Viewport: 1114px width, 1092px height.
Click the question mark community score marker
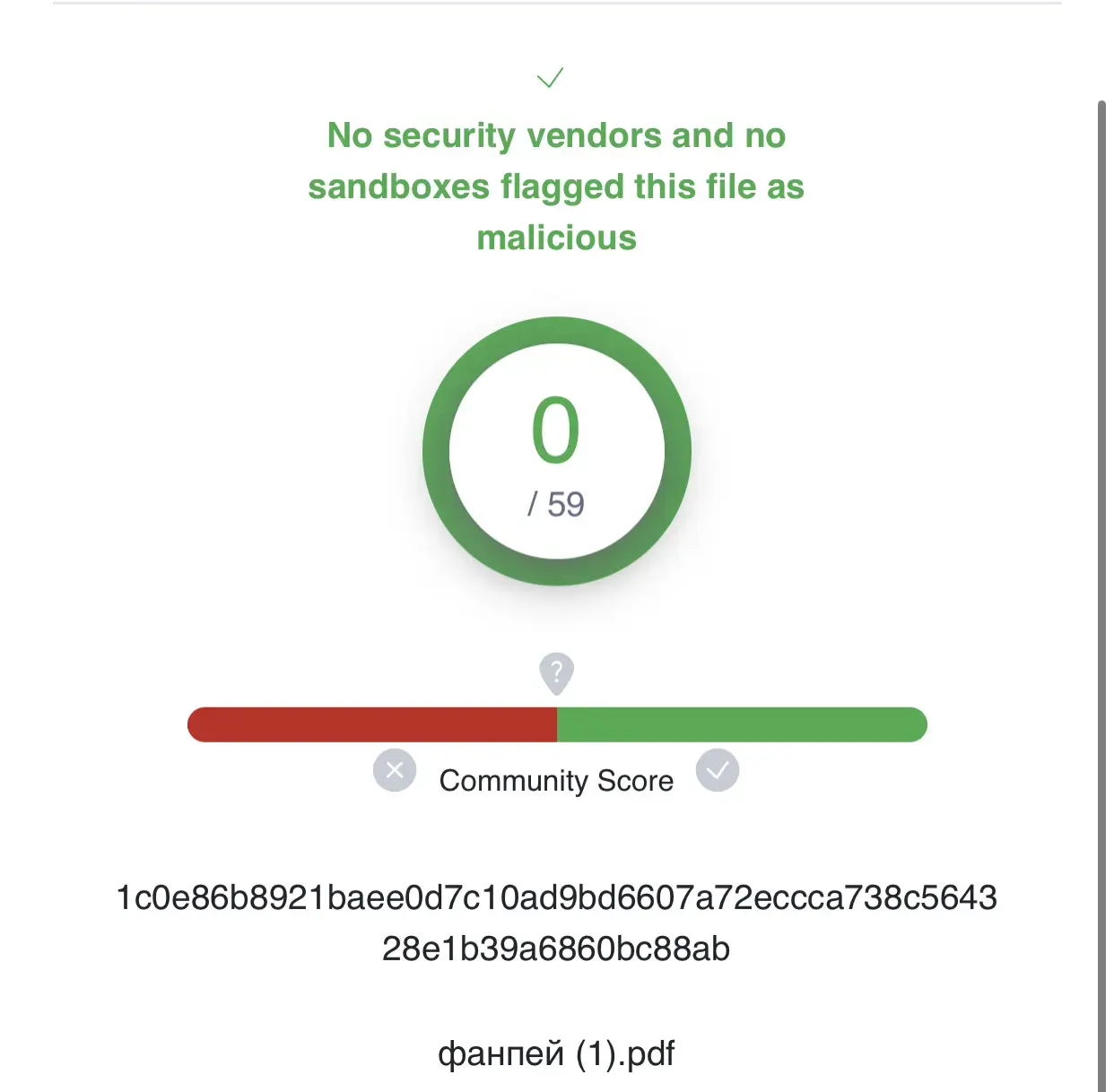(556, 672)
